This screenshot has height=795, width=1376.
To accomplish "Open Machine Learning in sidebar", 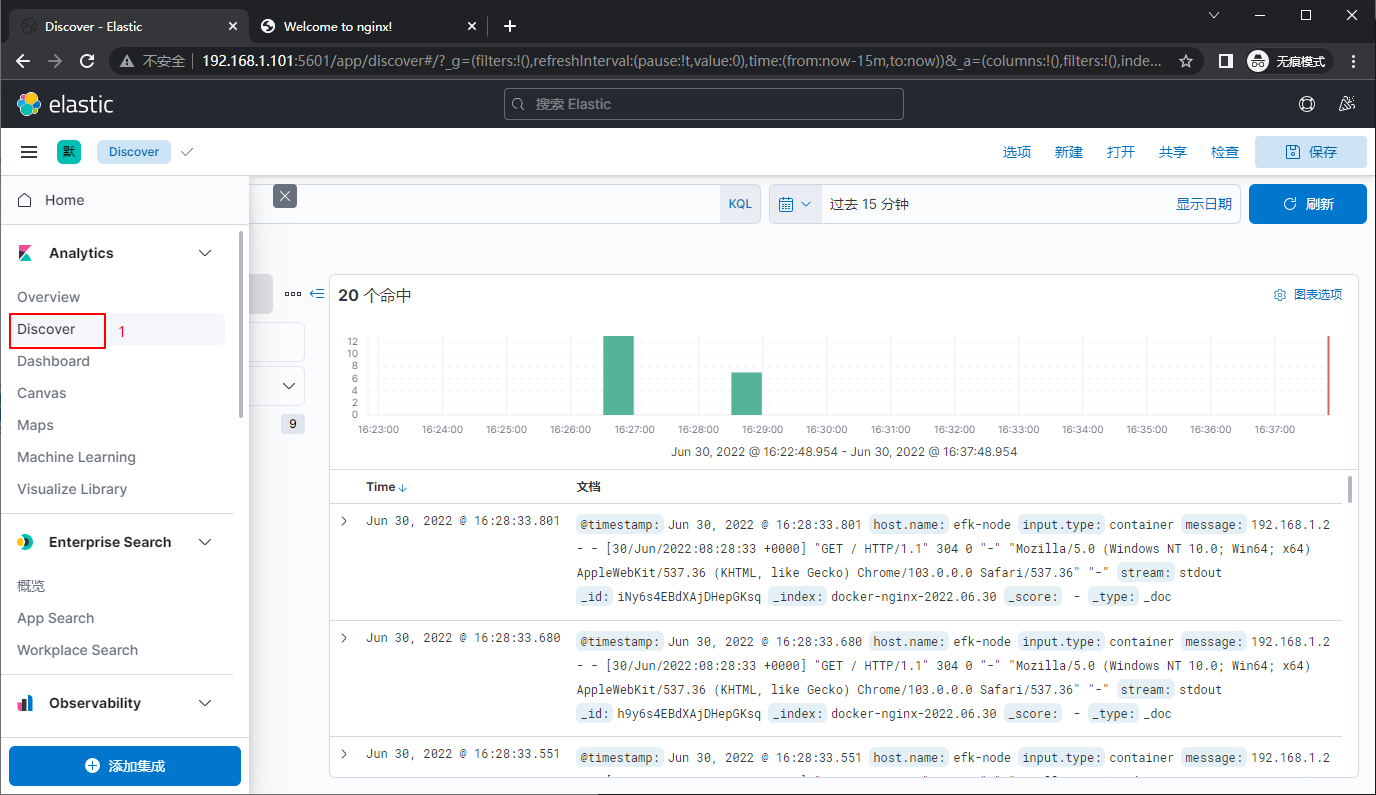I will coord(76,457).
